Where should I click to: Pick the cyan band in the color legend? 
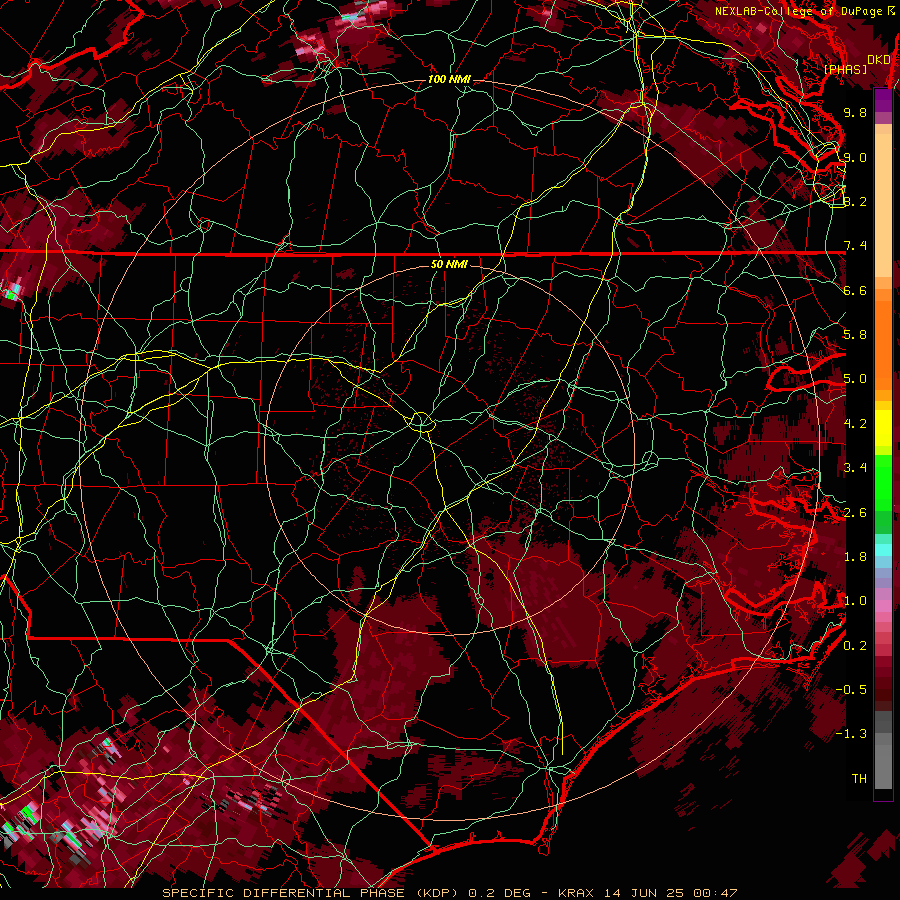point(883,549)
